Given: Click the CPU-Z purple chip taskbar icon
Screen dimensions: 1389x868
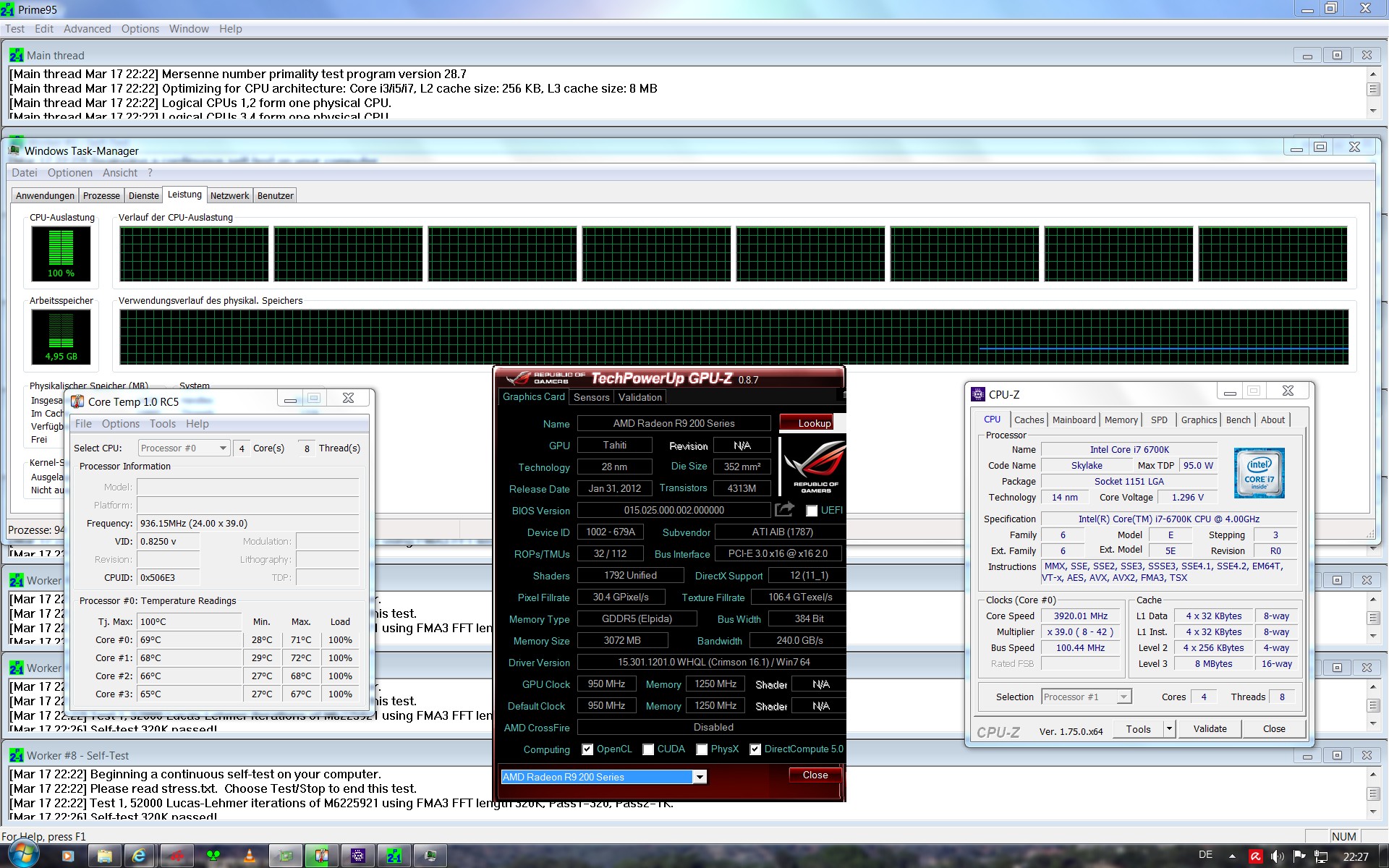Looking at the screenshot, I should pos(357,856).
